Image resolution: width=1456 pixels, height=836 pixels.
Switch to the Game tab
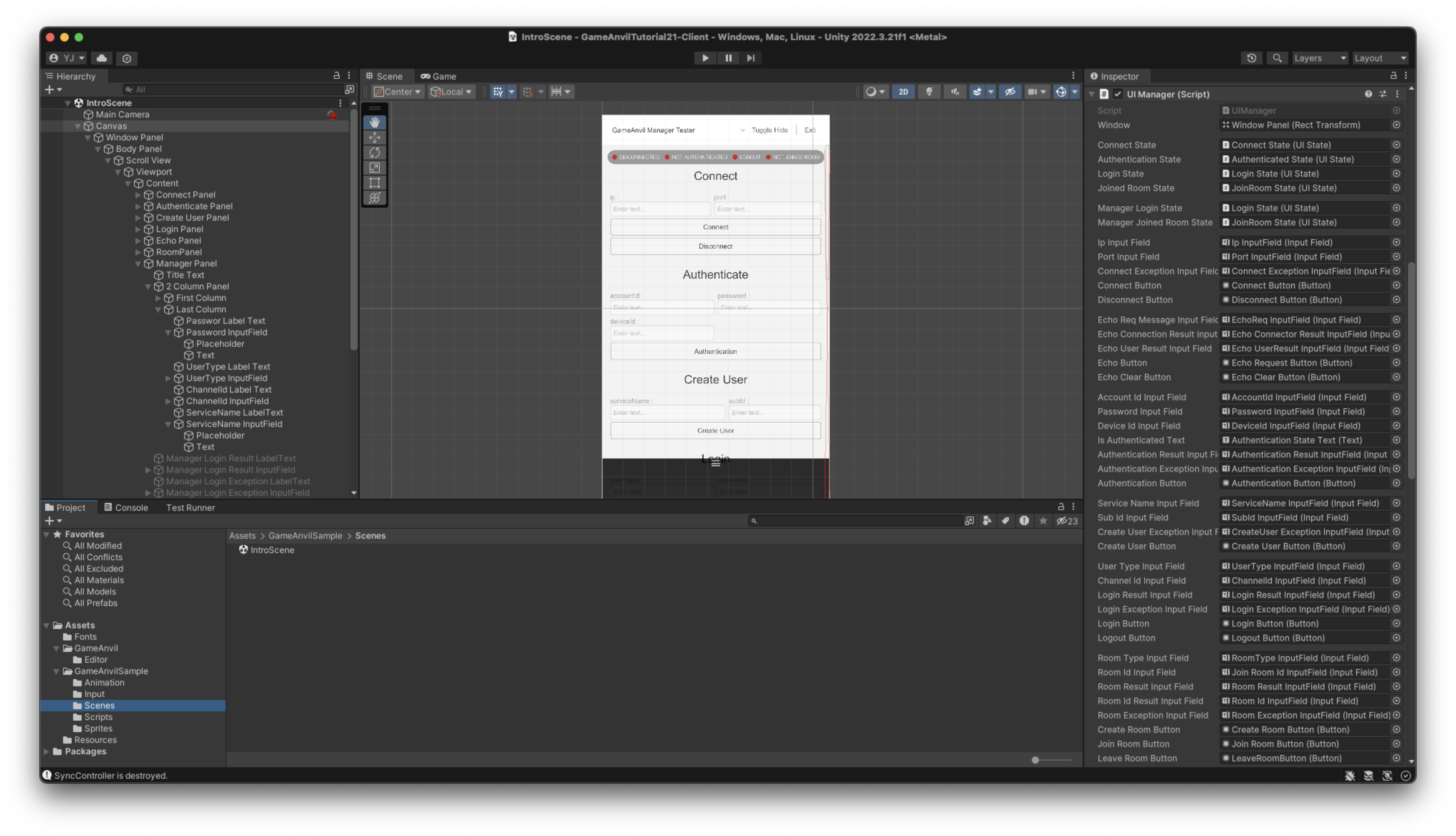[x=439, y=76]
